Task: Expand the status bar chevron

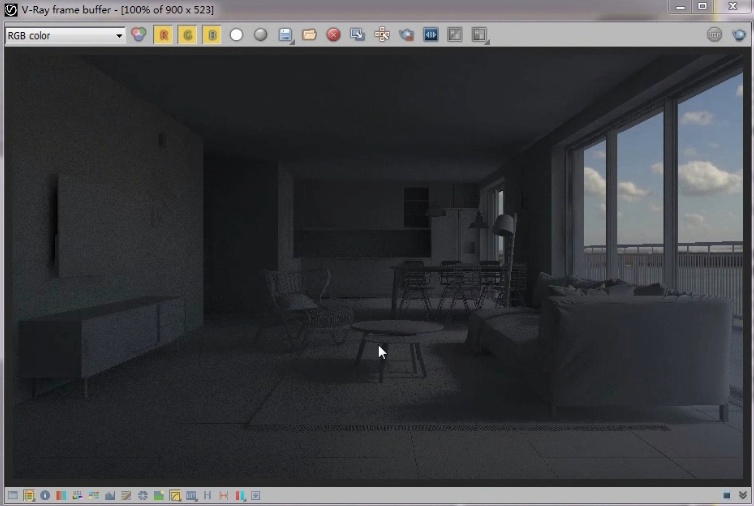Action: [x=742, y=495]
